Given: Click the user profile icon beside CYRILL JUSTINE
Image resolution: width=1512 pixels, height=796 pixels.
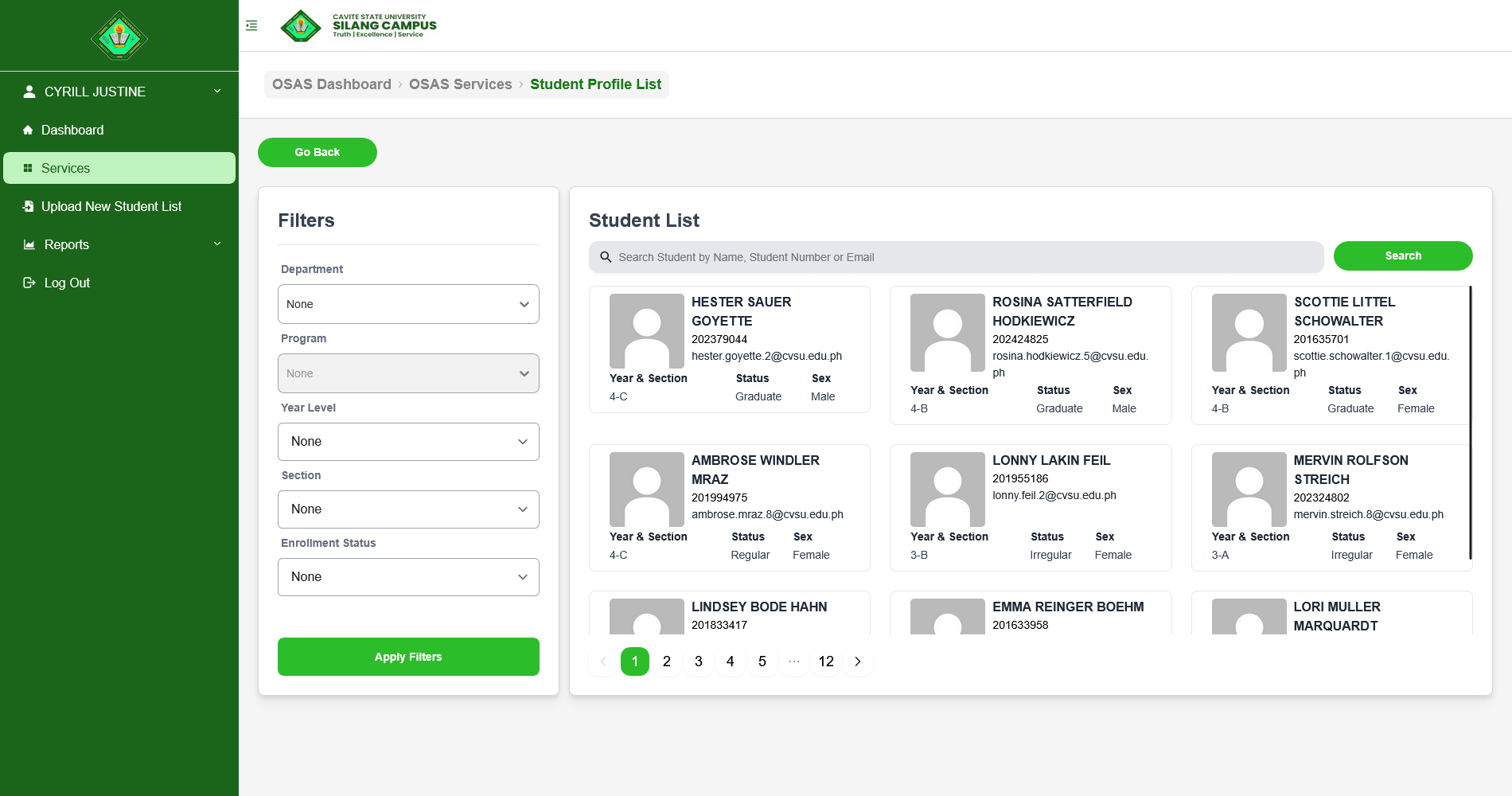Looking at the screenshot, I should pos(29,92).
